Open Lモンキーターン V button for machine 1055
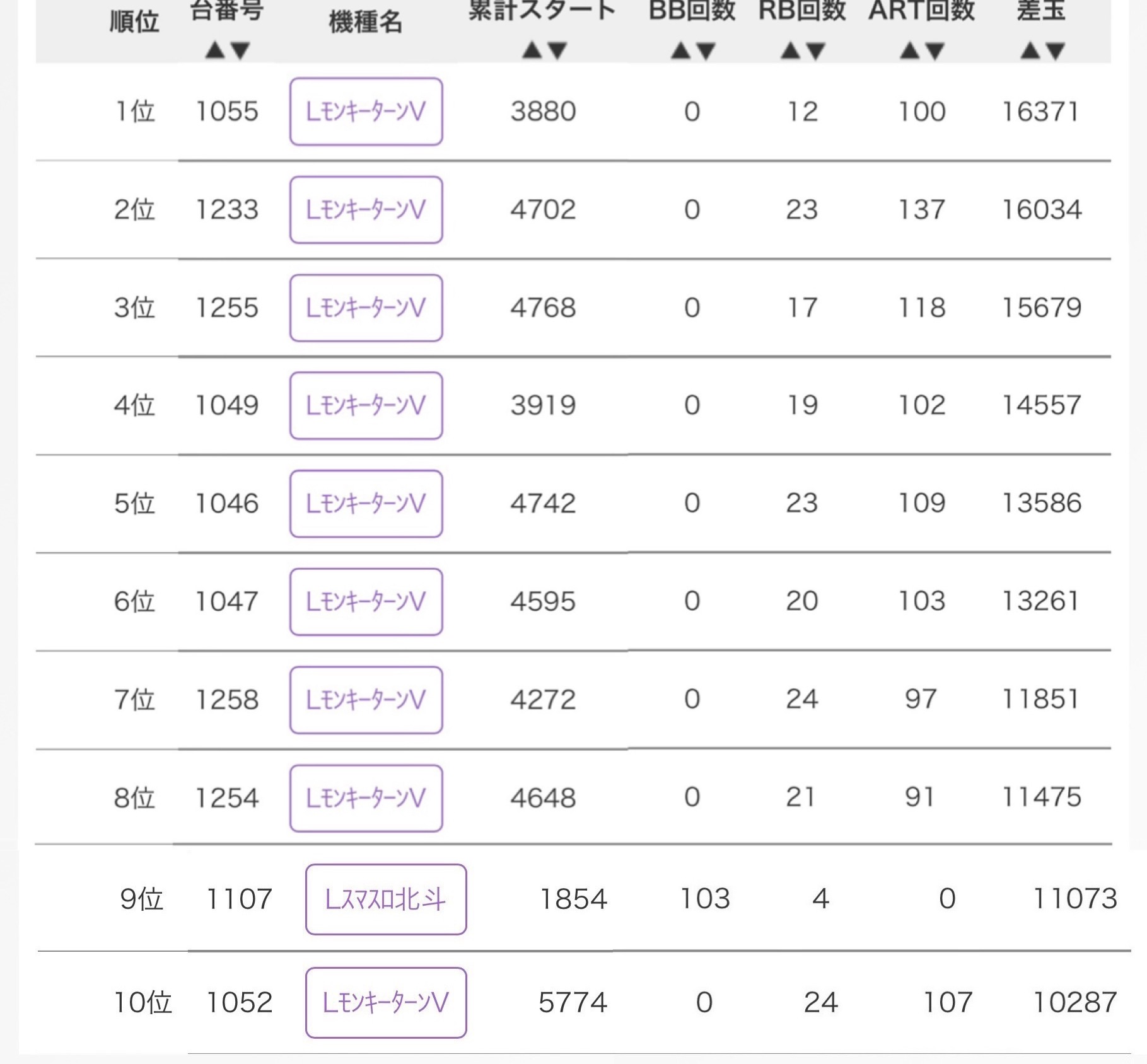This screenshot has width=1147, height=1064. pos(366,112)
